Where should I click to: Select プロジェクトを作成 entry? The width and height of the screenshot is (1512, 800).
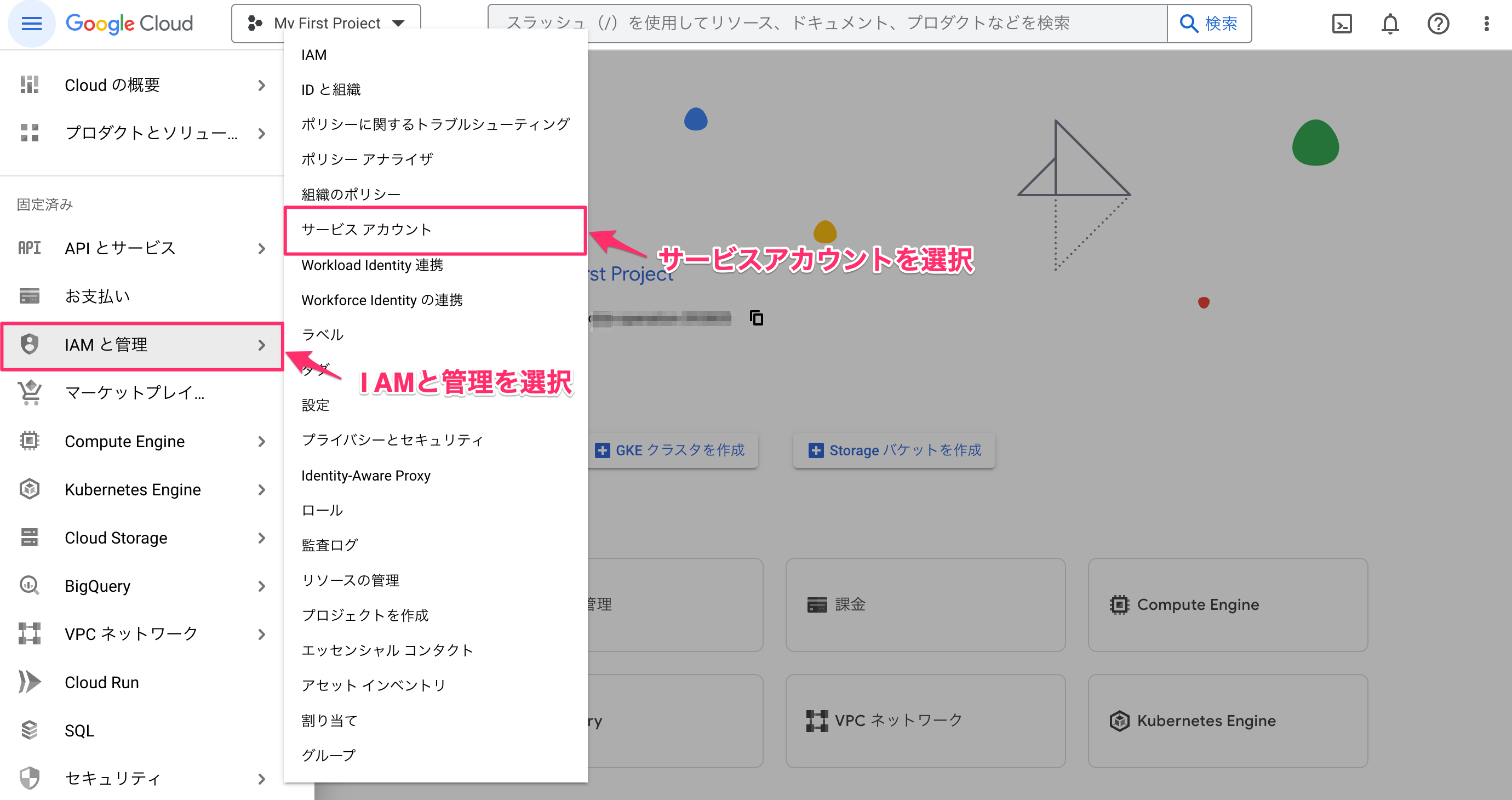[435, 615]
